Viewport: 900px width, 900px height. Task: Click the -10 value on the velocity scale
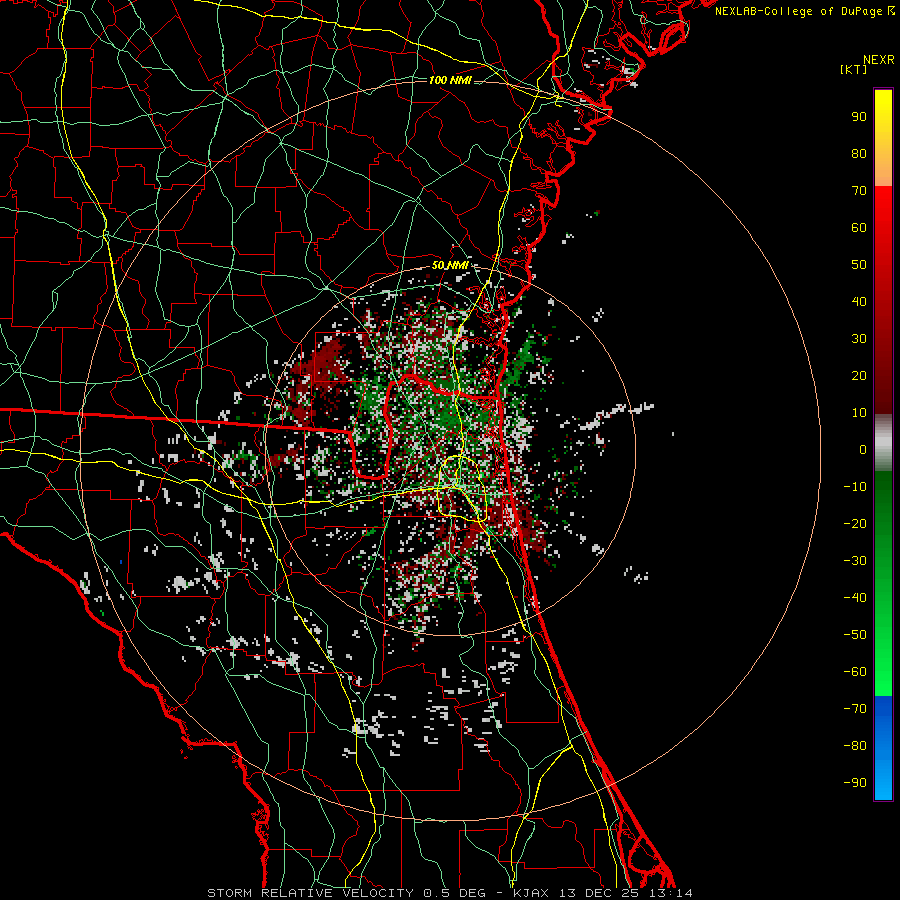point(855,487)
